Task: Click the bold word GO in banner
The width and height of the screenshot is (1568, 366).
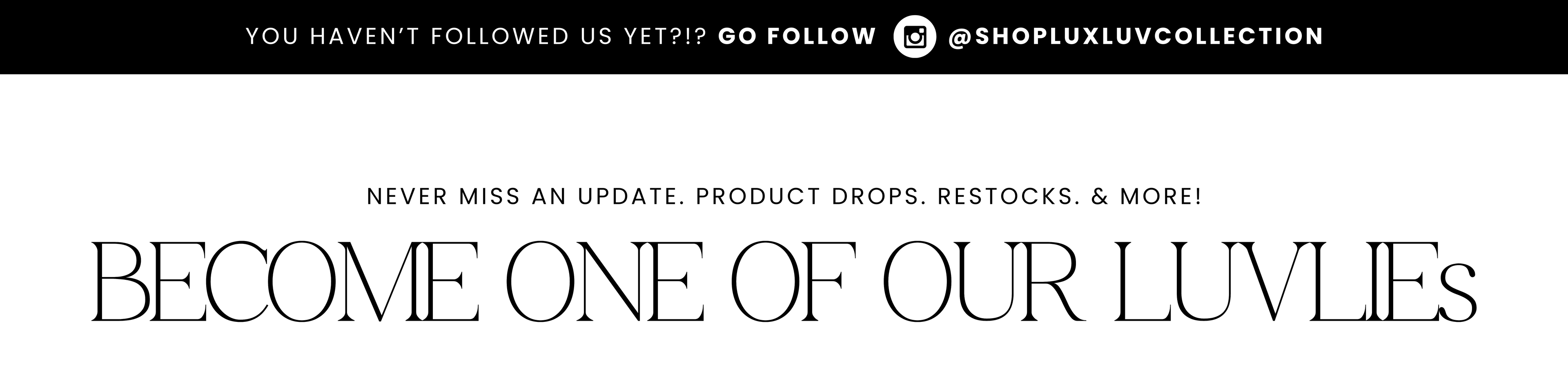Action: pyautogui.click(x=738, y=36)
